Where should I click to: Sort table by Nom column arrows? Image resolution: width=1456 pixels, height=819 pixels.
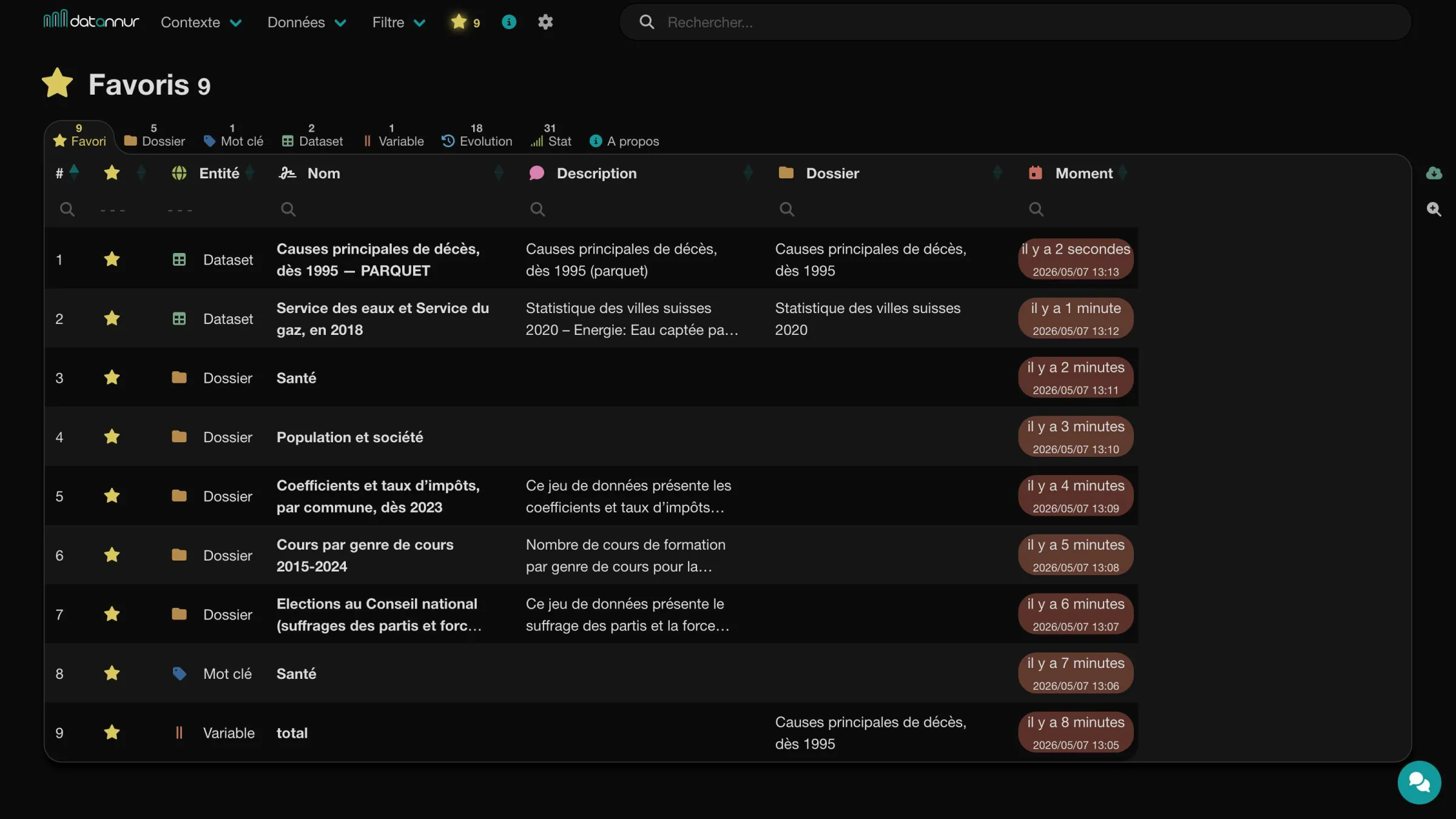(x=499, y=174)
